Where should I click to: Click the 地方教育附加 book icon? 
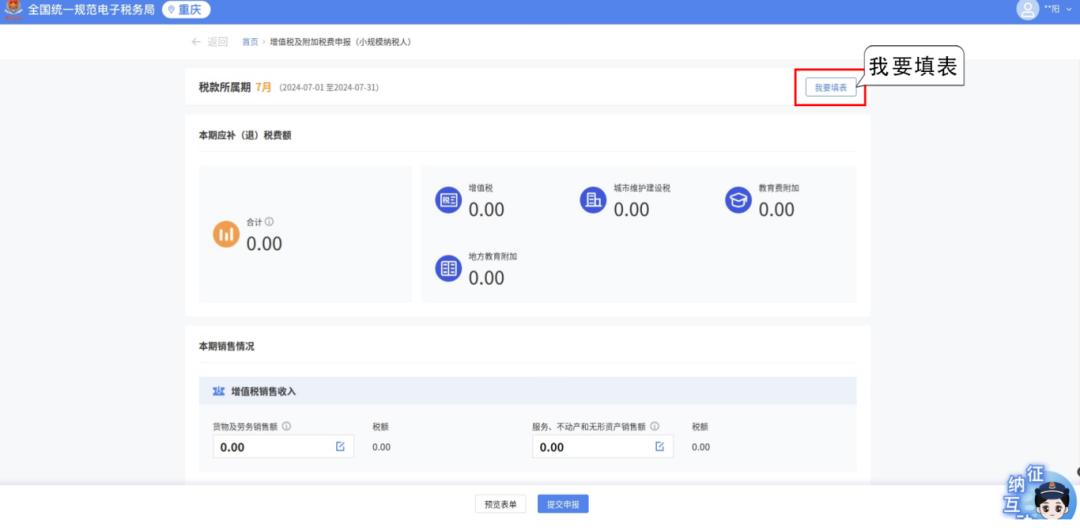tap(448, 268)
